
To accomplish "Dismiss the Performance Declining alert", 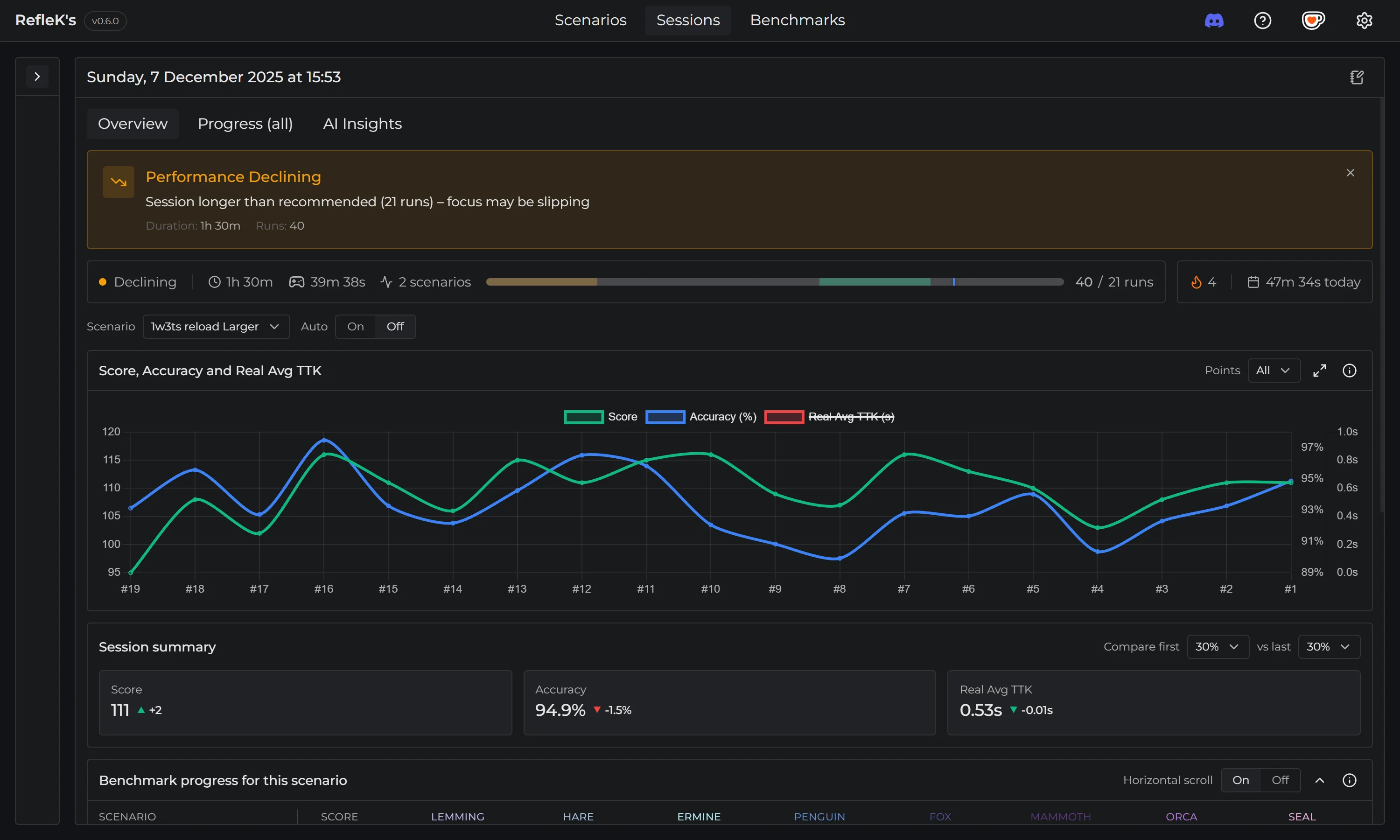I will tap(1350, 173).
